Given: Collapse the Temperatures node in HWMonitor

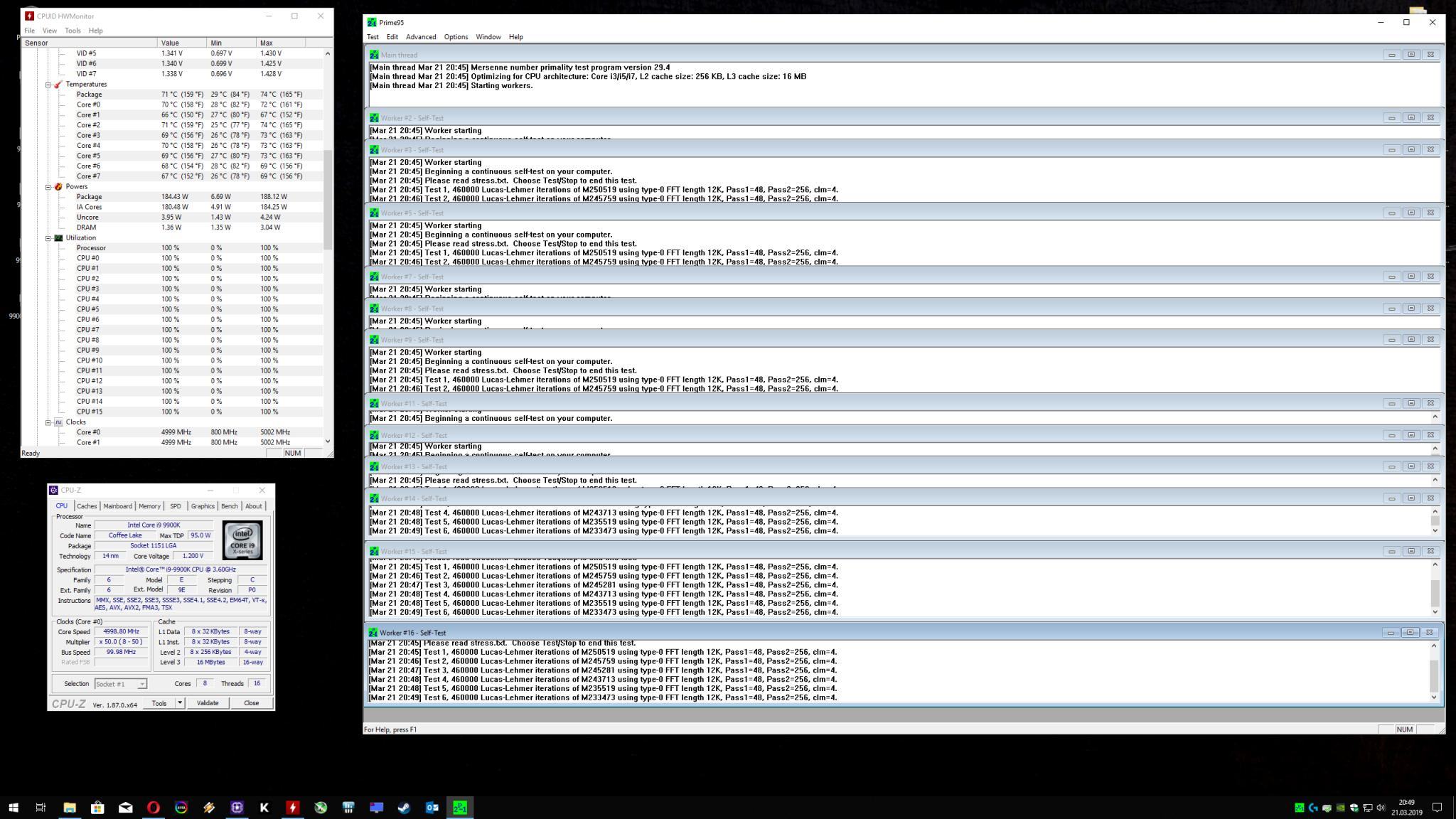Looking at the screenshot, I should tap(48, 85).
